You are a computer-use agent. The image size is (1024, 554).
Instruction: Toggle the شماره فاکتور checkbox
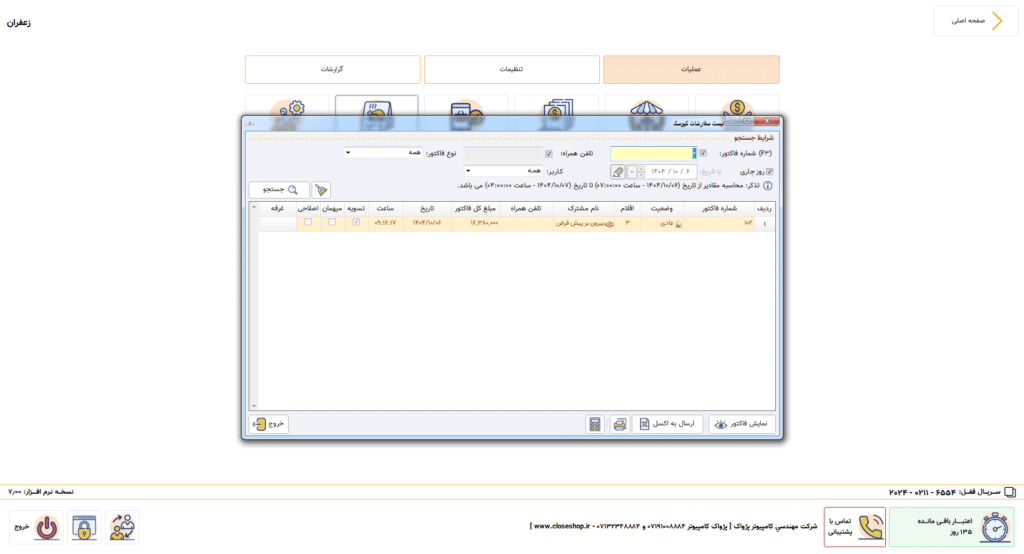click(x=703, y=154)
